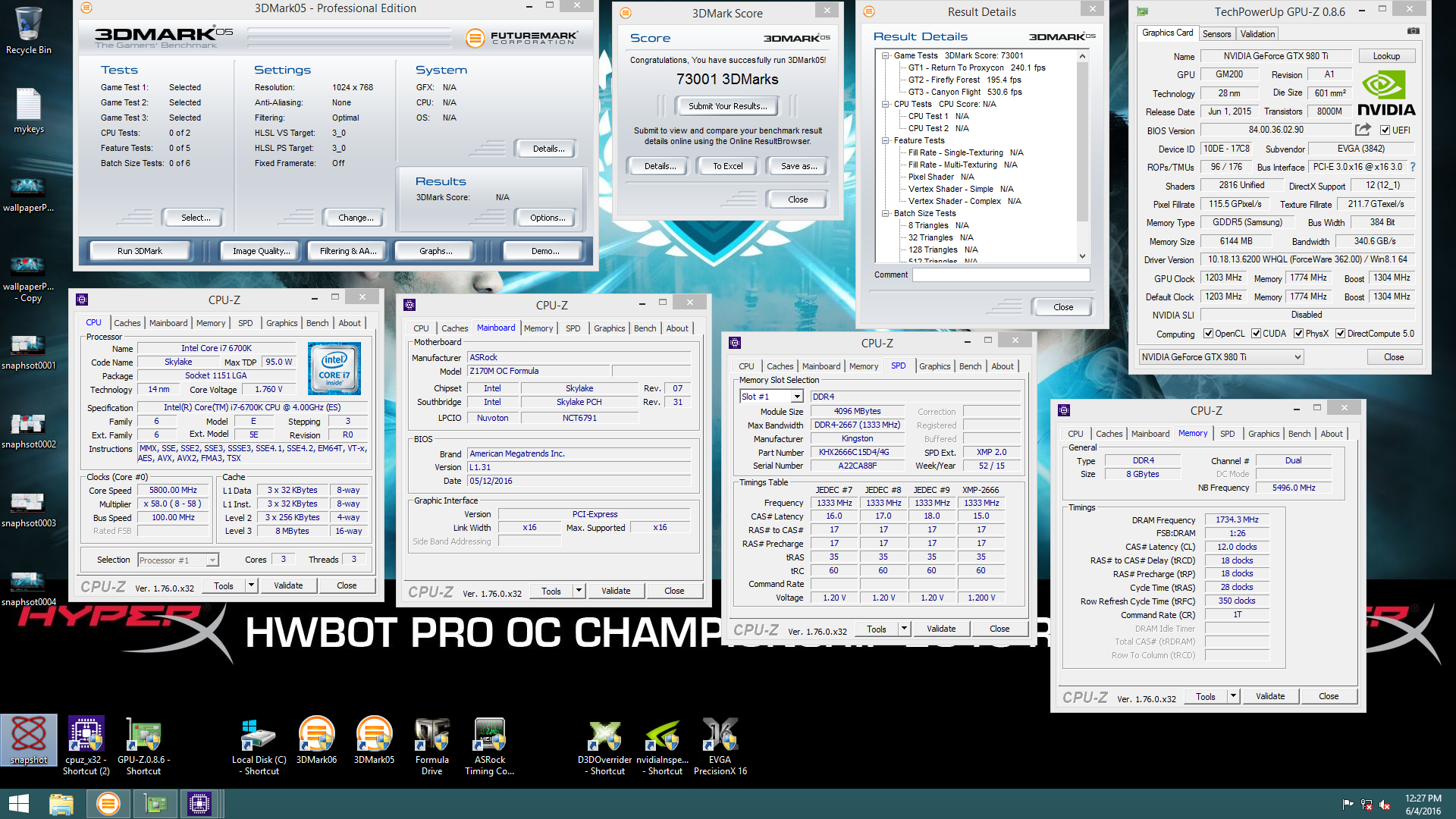
Task: Open Tools dropdown arrow in CPU-Z CPU window
Action: point(251,585)
